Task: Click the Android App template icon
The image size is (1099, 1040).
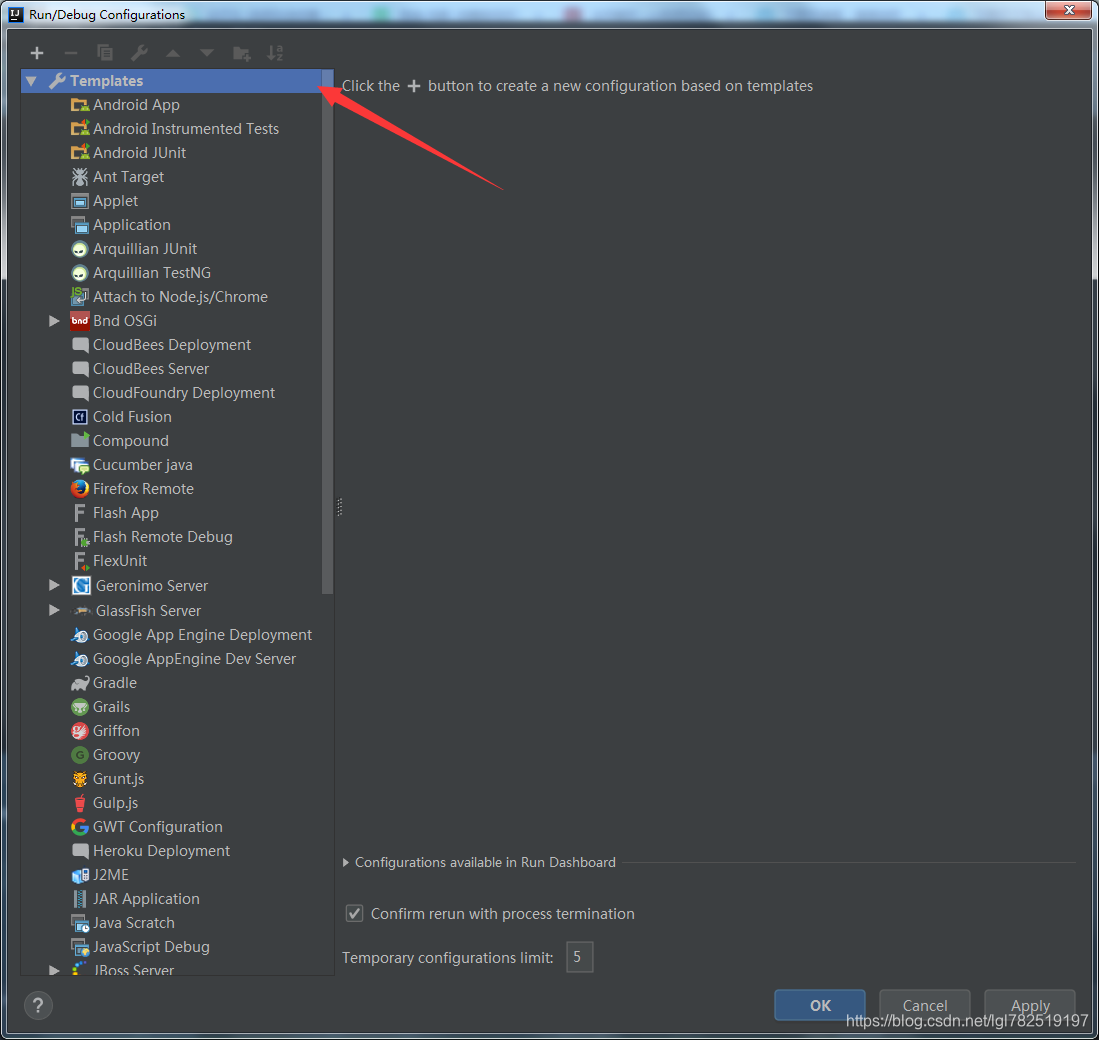Action: [x=80, y=105]
